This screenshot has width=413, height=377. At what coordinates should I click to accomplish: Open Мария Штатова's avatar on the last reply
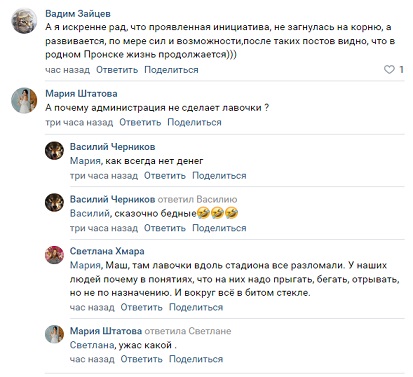point(54,334)
